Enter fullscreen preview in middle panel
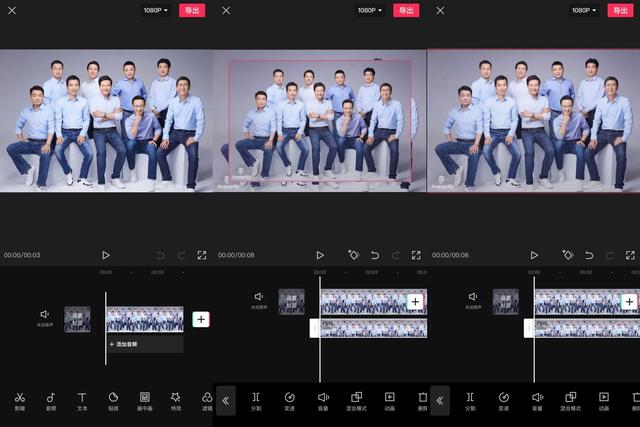Image resolution: width=640 pixels, height=427 pixels. (416, 255)
